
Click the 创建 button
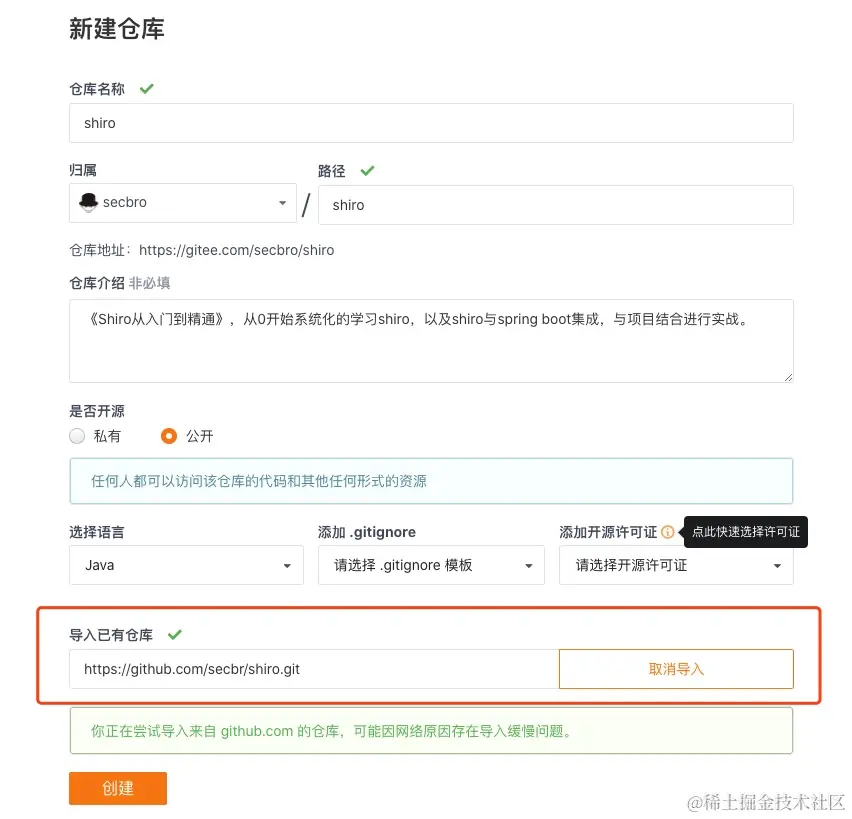(117, 788)
